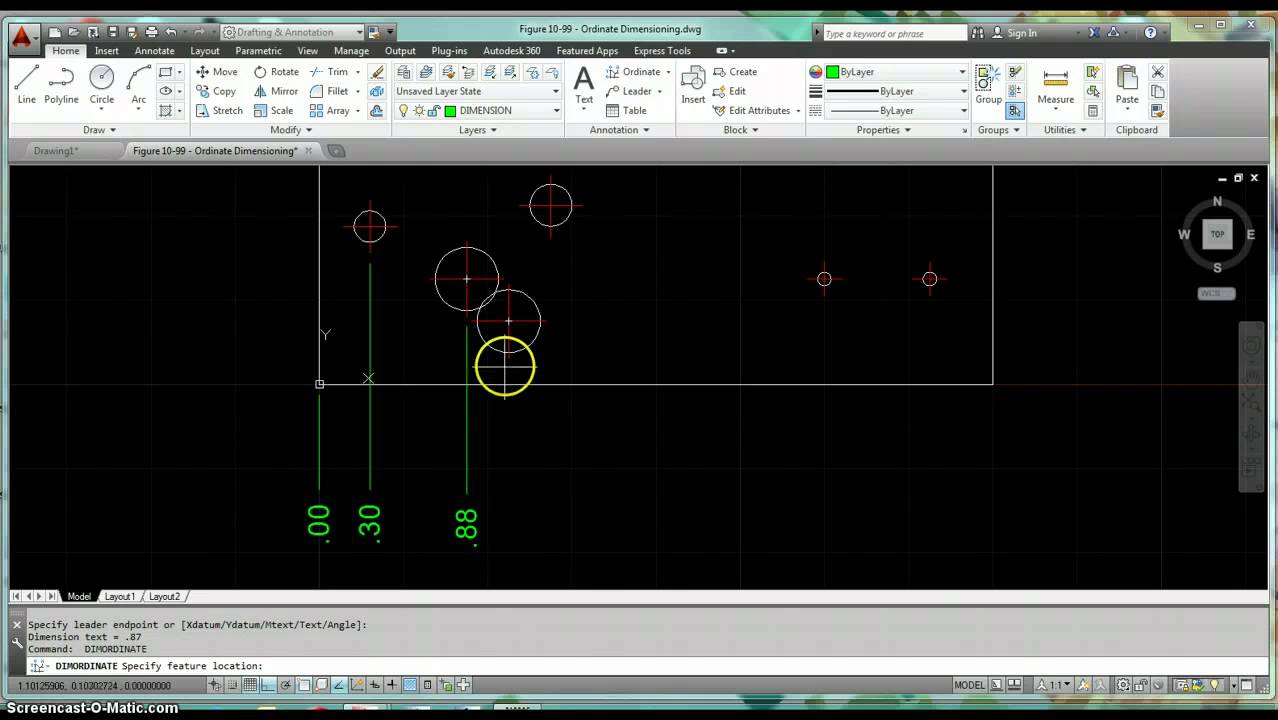Expand the Annotation panel
1278x720 pixels.
click(x=619, y=129)
